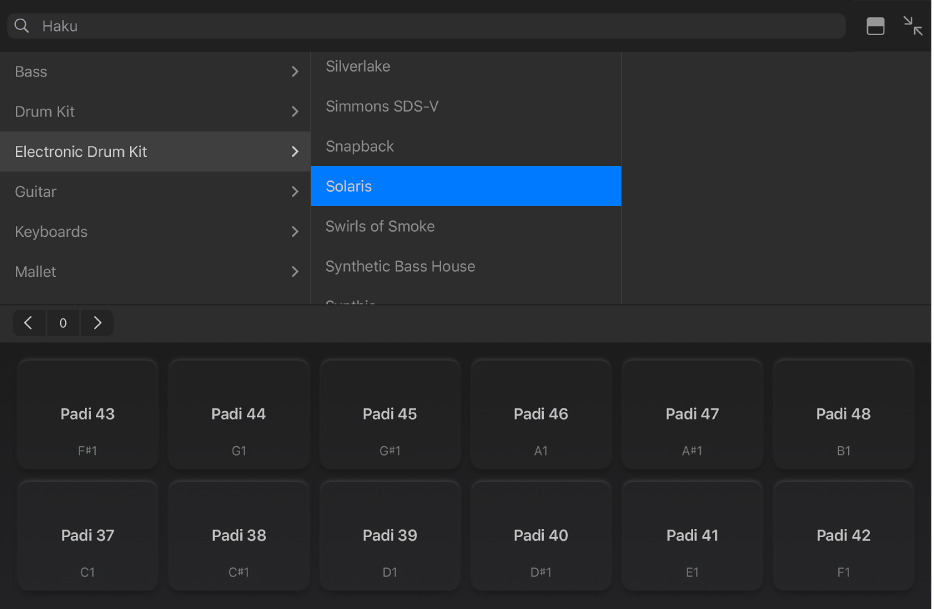Click the collapse arrows icon

[912, 26]
